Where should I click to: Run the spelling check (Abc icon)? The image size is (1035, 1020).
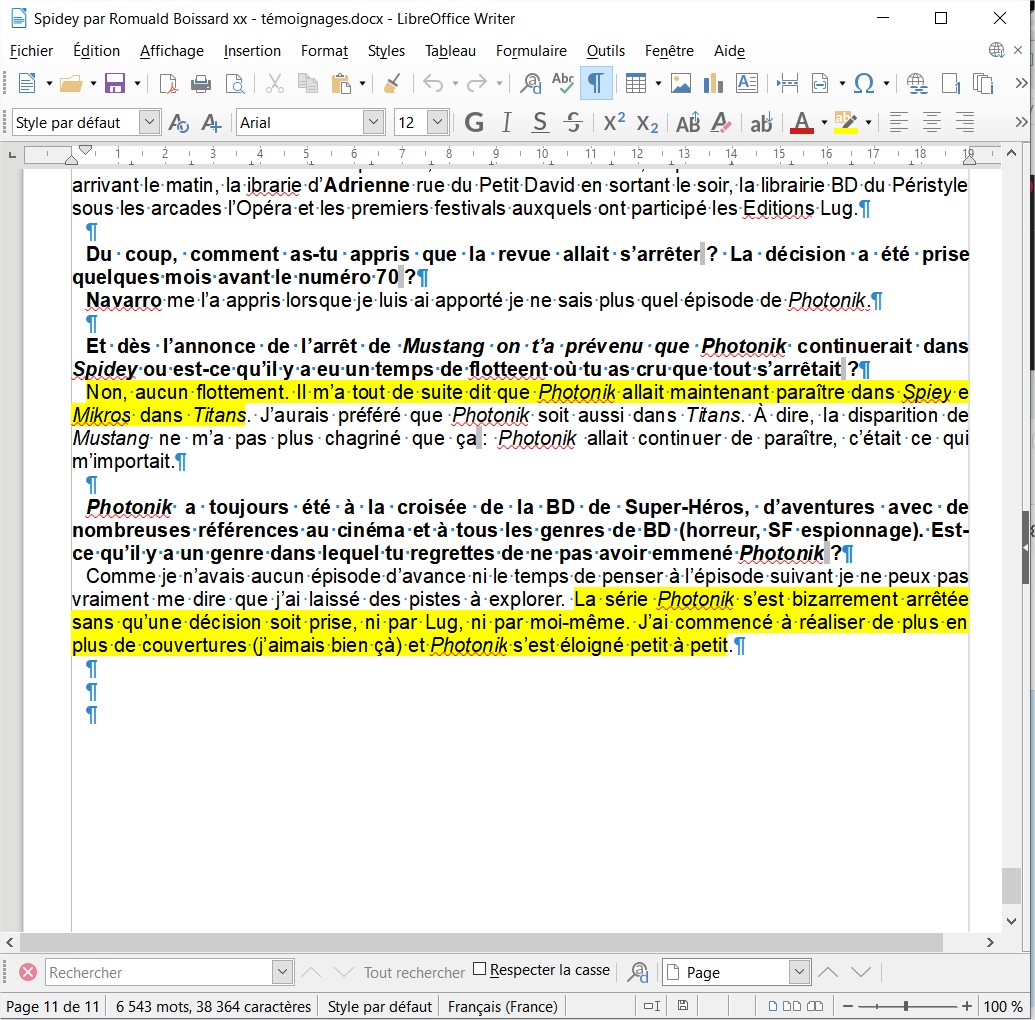tap(563, 84)
